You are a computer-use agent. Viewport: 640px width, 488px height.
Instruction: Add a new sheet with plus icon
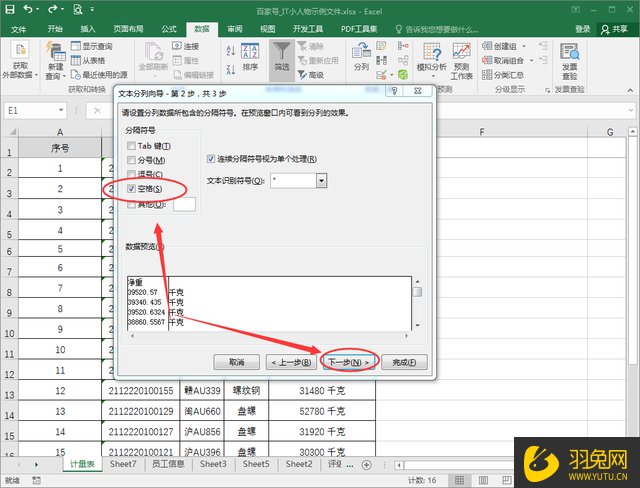pyautogui.click(x=367, y=465)
